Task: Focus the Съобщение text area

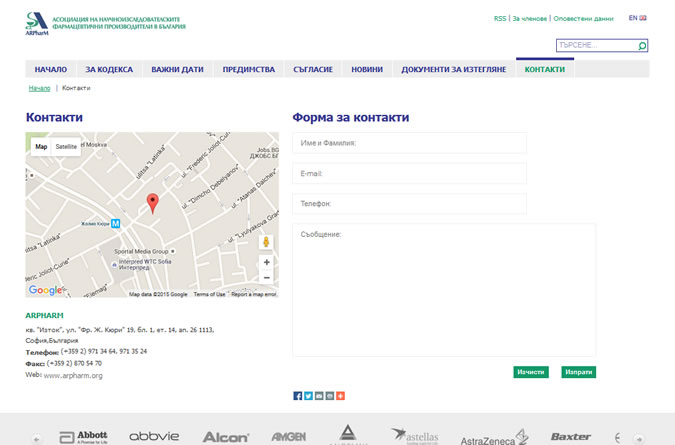Action: (x=444, y=290)
